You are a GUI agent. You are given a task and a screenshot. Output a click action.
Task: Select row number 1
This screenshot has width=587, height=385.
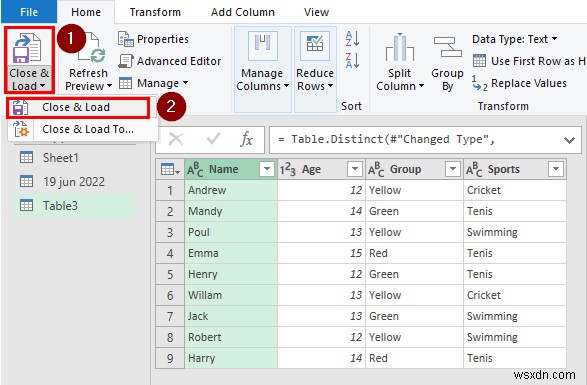pos(170,190)
